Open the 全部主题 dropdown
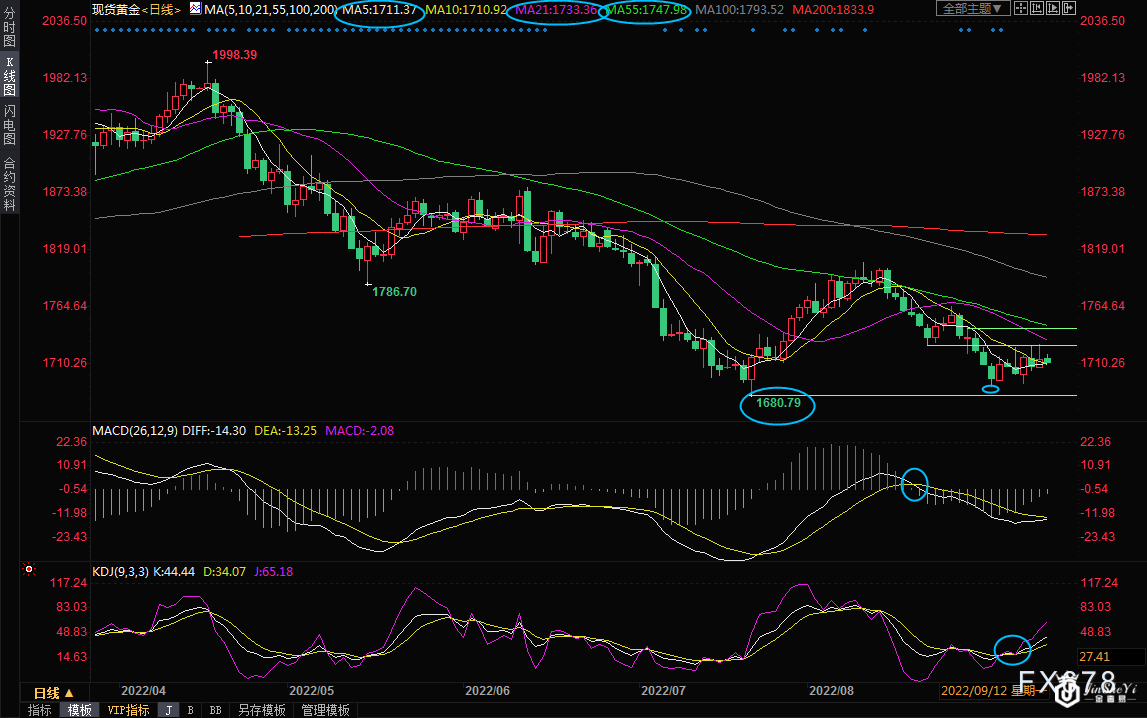The height and width of the screenshot is (718, 1147). pyautogui.click(x=971, y=9)
